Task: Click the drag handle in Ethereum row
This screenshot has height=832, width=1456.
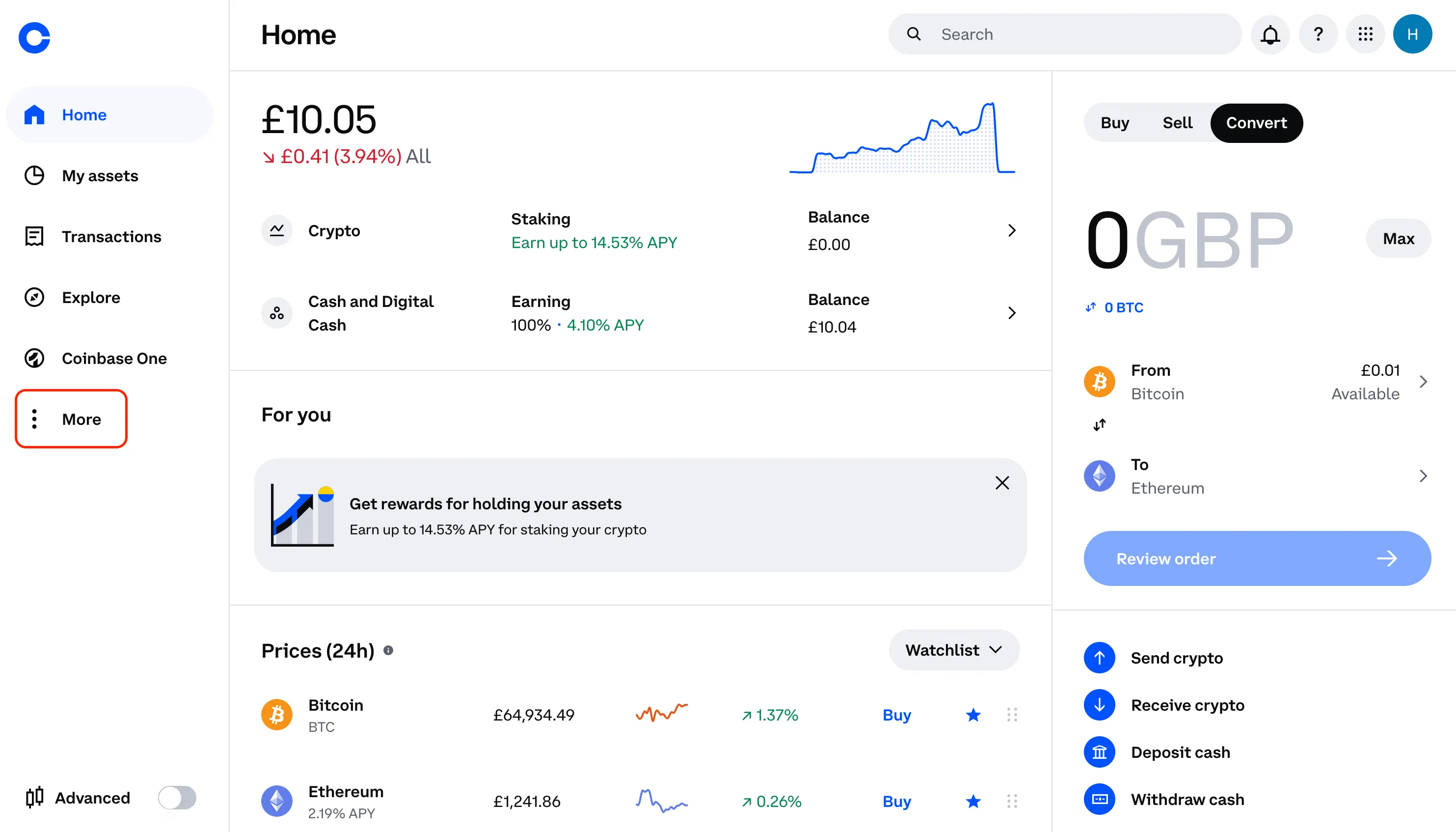Action: click(1012, 801)
